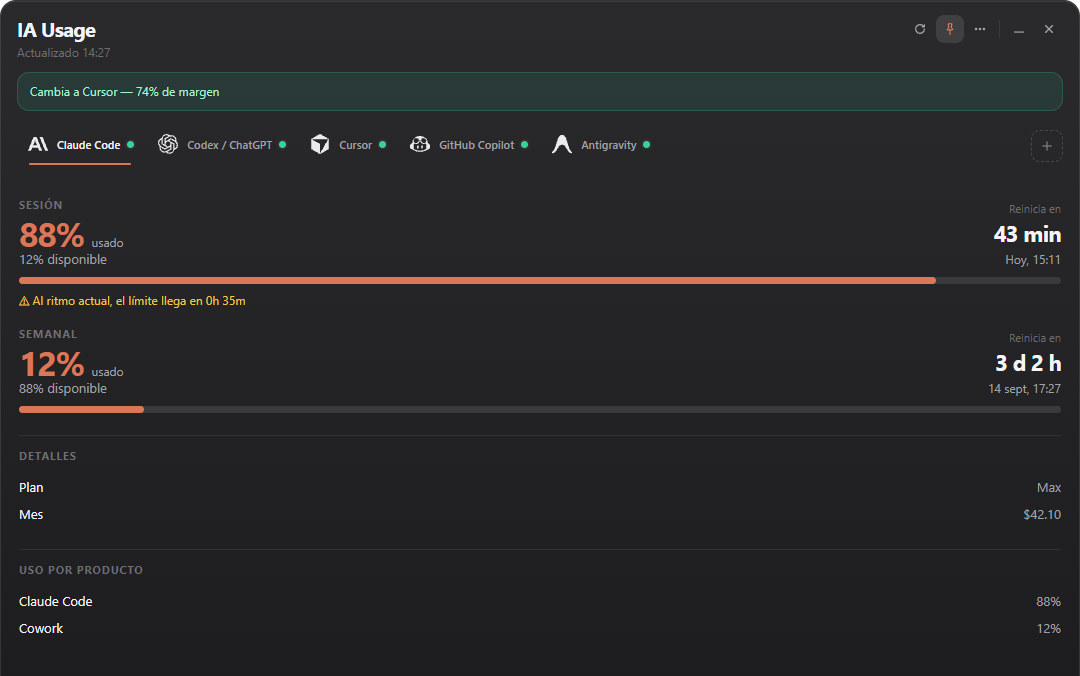Click the DETALLES section heading
This screenshot has height=676, width=1080.
tap(48, 456)
